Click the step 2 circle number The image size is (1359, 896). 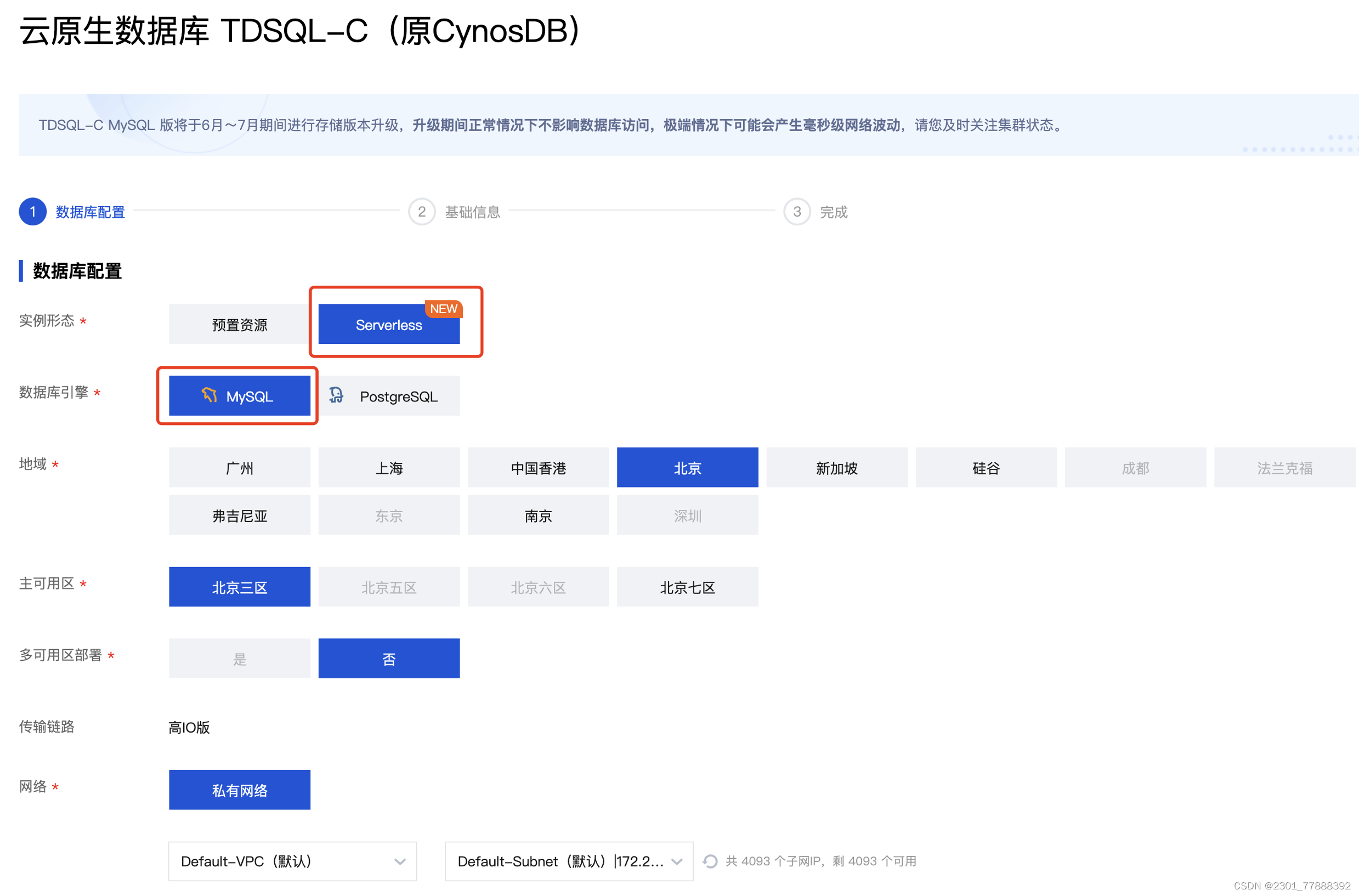coord(422,212)
